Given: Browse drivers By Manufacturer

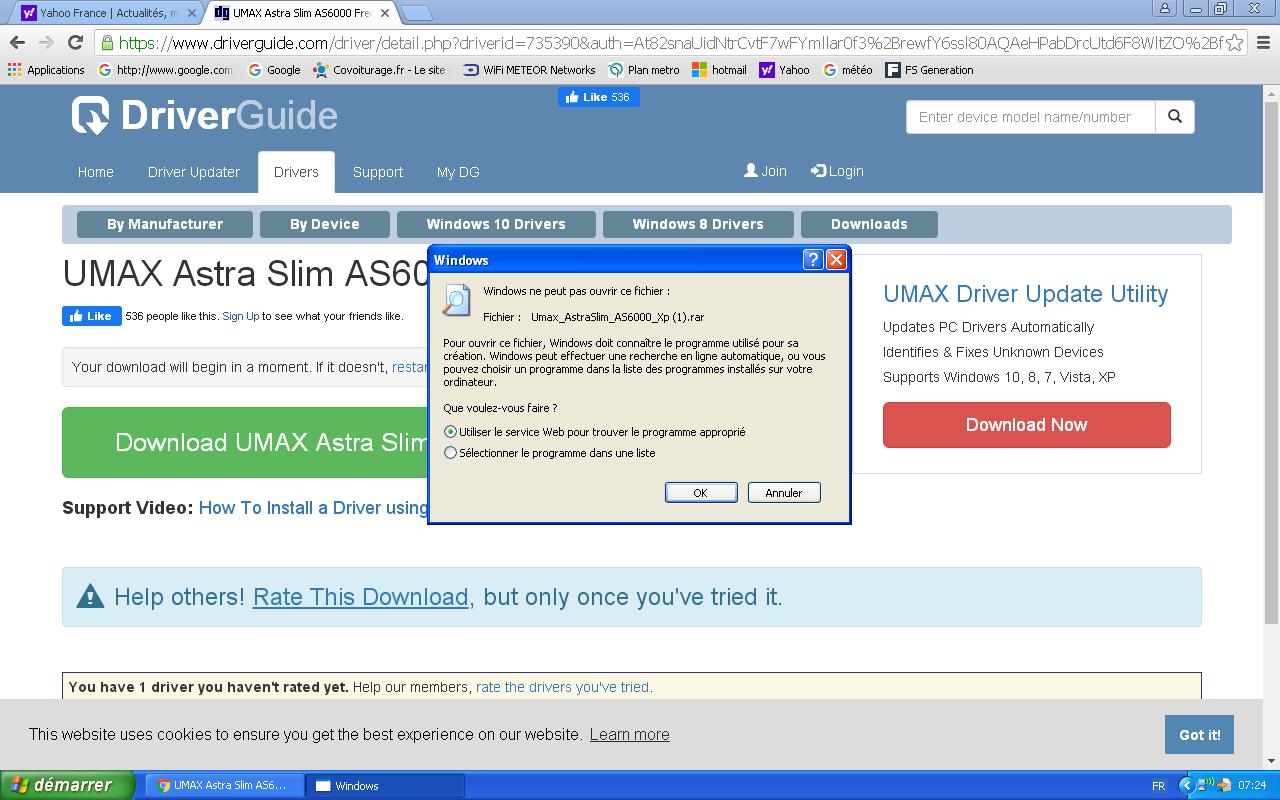Looking at the screenshot, I should pos(165,224).
